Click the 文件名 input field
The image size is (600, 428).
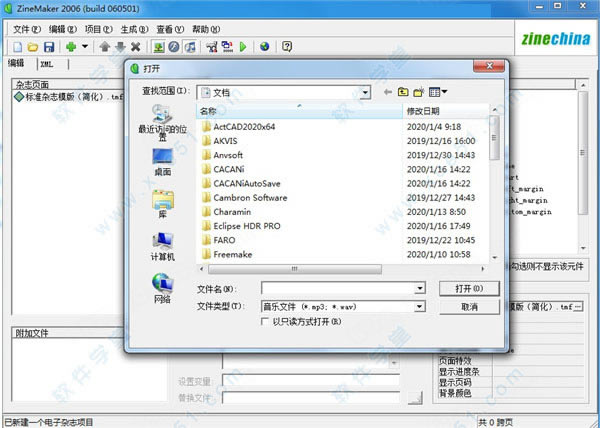[338, 288]
